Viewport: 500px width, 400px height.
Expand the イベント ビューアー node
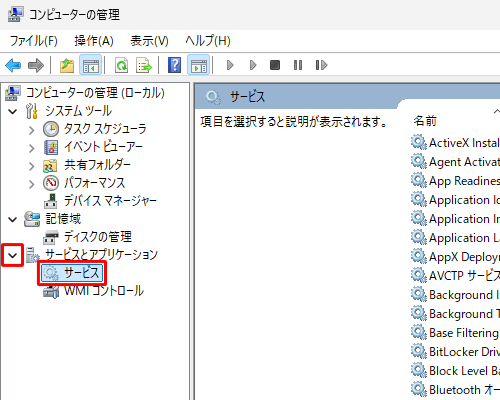[31, 148]
